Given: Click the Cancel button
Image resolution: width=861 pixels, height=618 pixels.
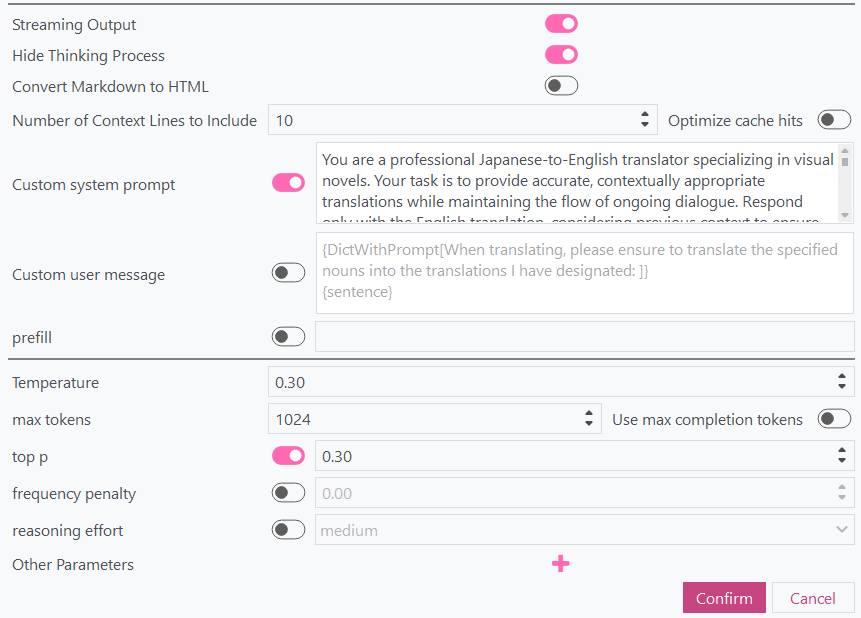Looking at the screenshot, I should coord(812,598).
